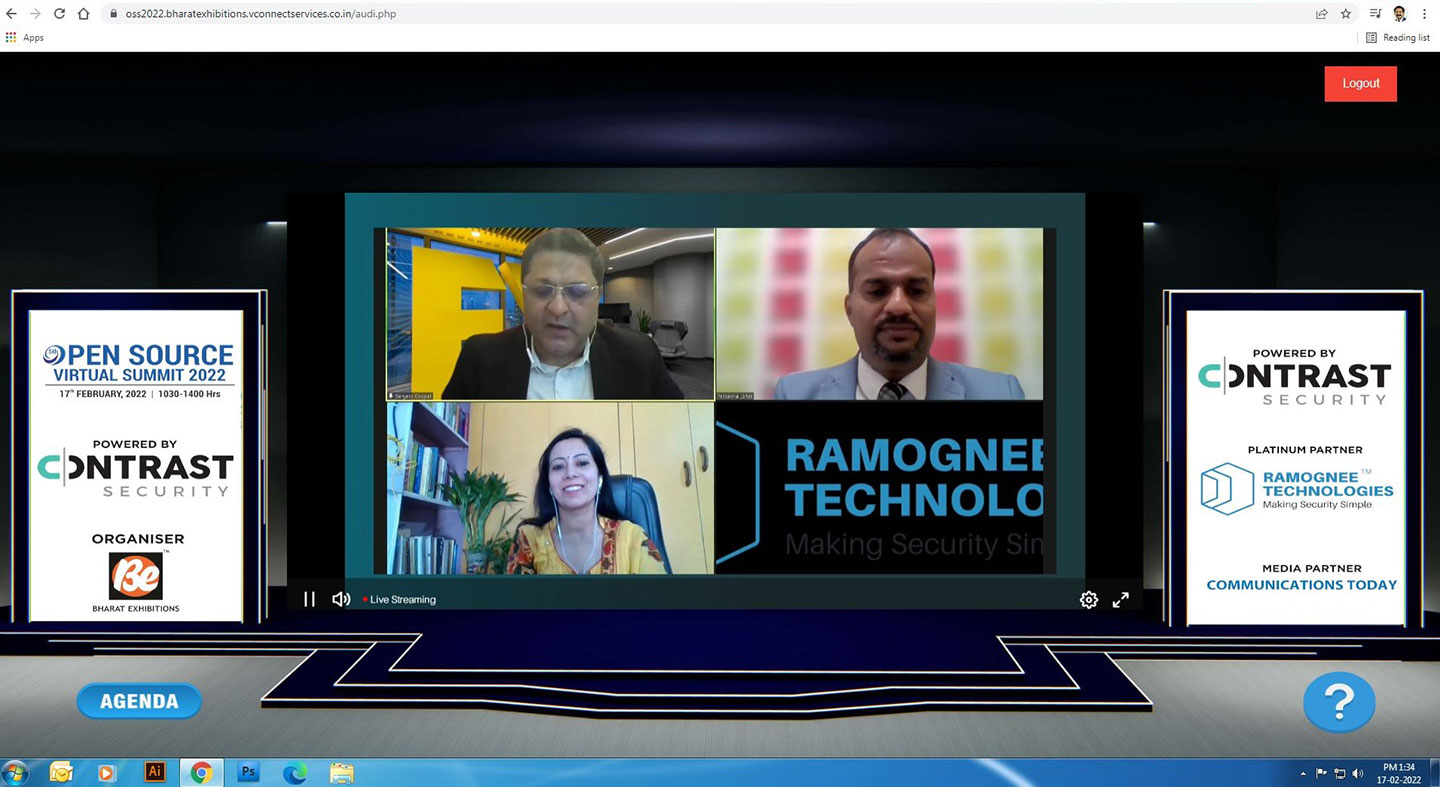Click Open Source Virtual Summit 2022 title

(138, 364)
